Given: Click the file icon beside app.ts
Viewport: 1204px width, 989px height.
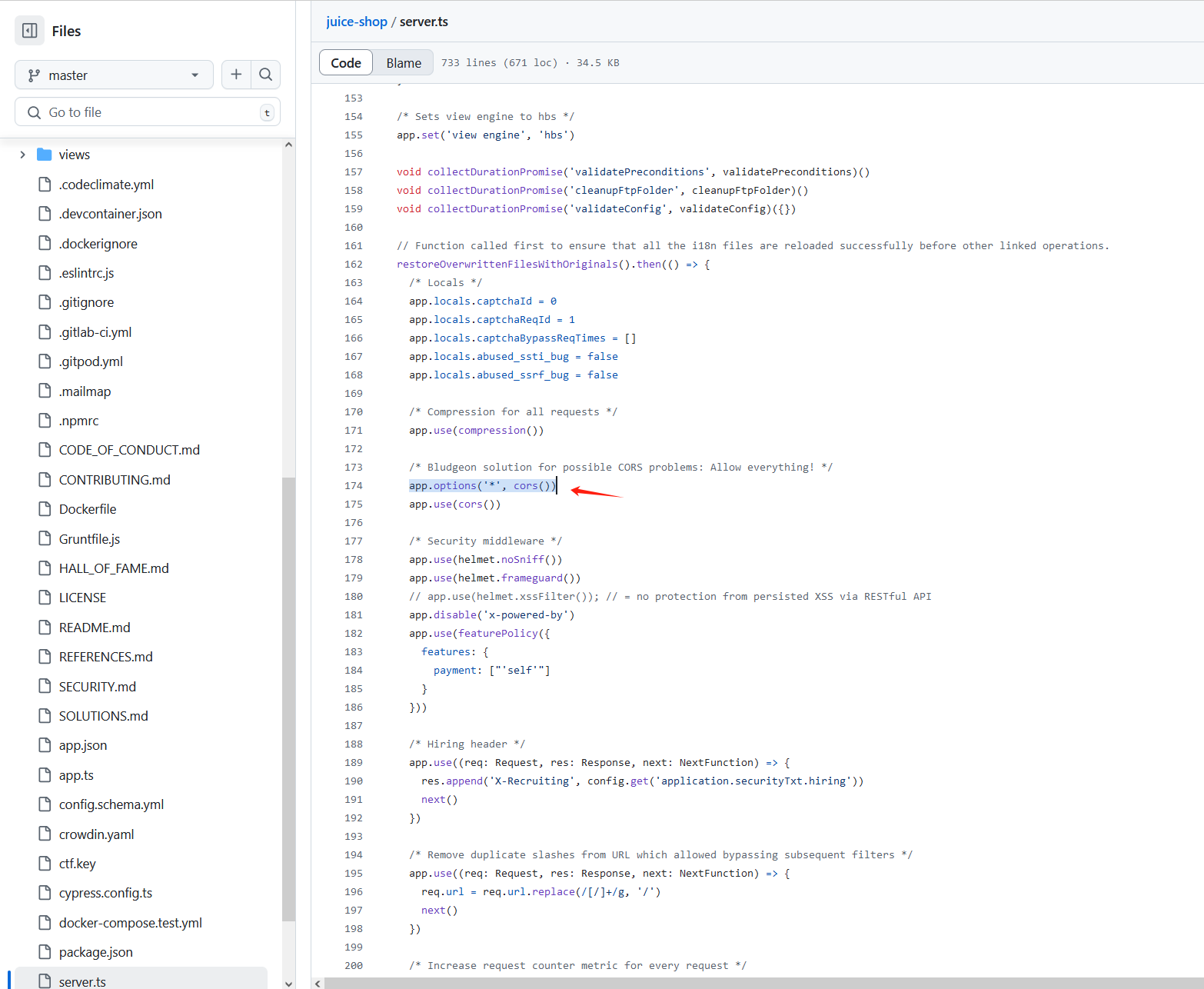Looking at the screenshot, I should click(45, 775).
